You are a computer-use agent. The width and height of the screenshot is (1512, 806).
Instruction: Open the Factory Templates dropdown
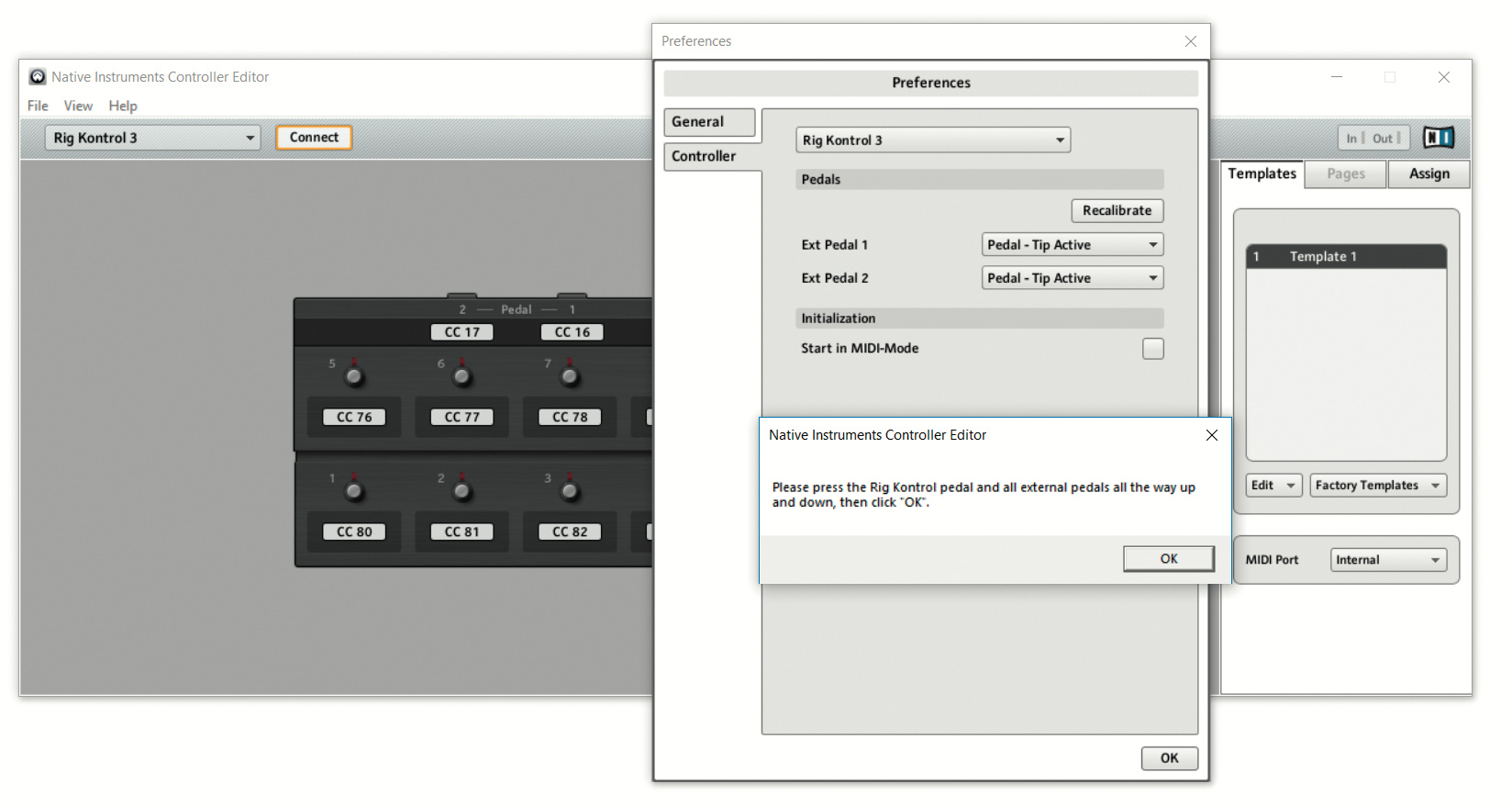(1376, 486)
